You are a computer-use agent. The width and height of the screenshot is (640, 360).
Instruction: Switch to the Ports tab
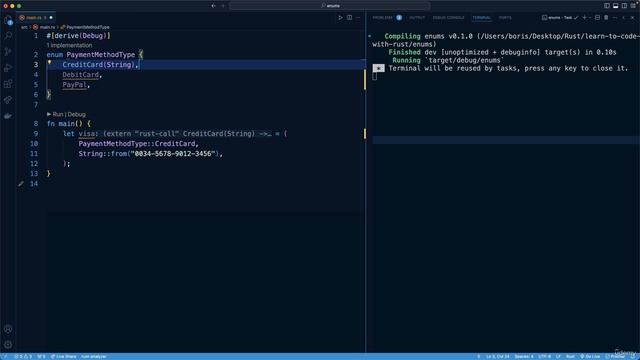[x=505, y=18]
